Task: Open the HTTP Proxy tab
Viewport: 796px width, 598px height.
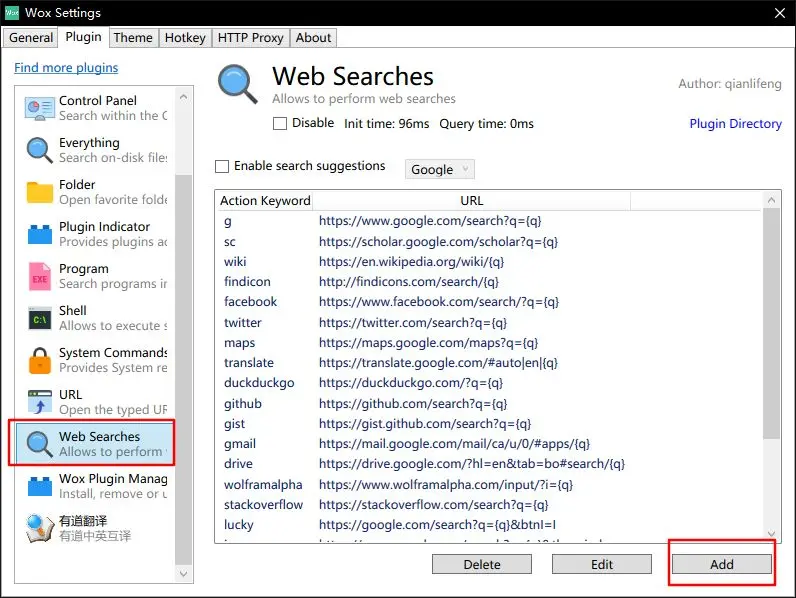Action: click(x=251, y=38)
